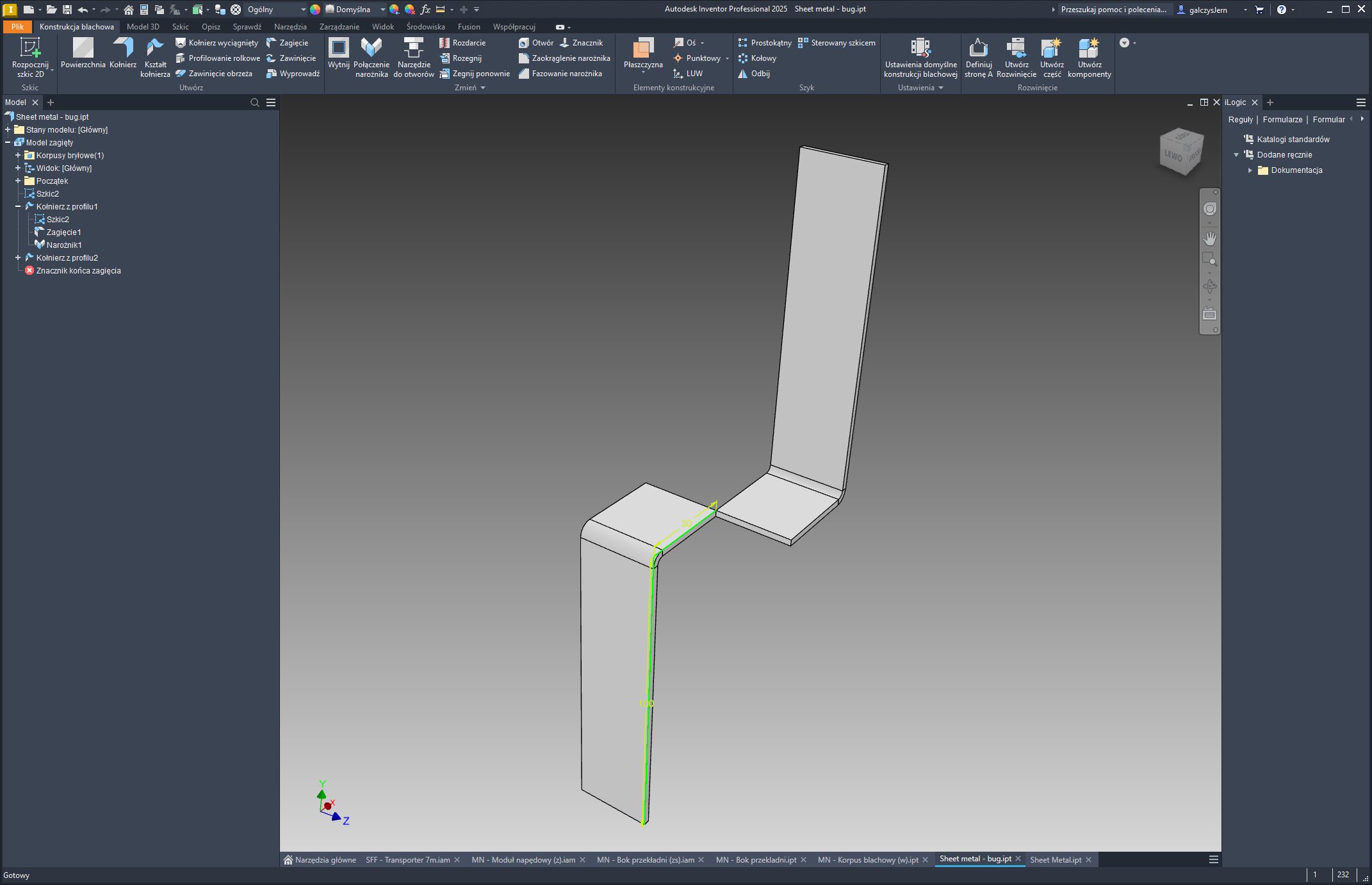
Task: Click the ViewCube LEWO face
Action: (1173, 156)
